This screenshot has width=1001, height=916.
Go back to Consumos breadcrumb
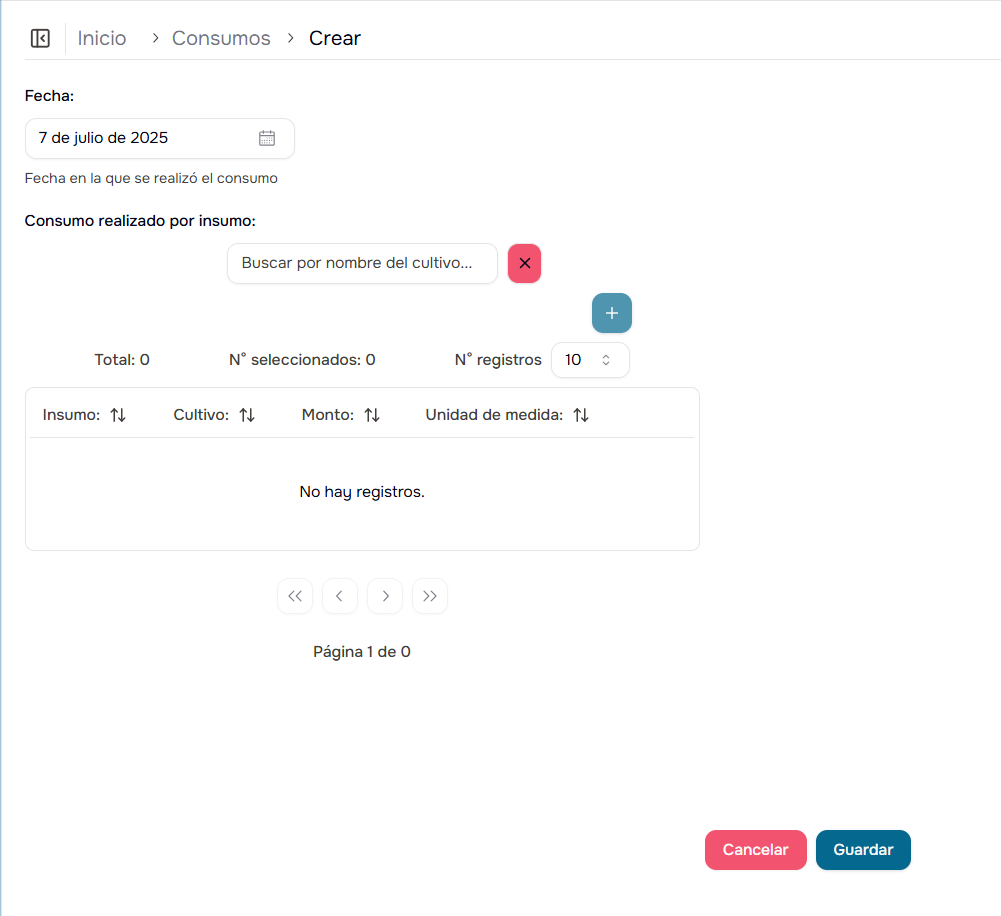[x=221, y=38]
